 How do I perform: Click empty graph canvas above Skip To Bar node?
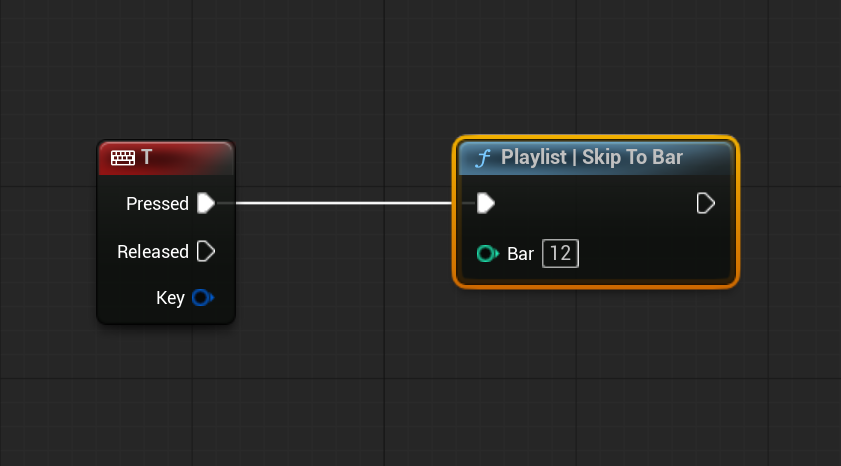pyautogui.click(x=595, y=70)
